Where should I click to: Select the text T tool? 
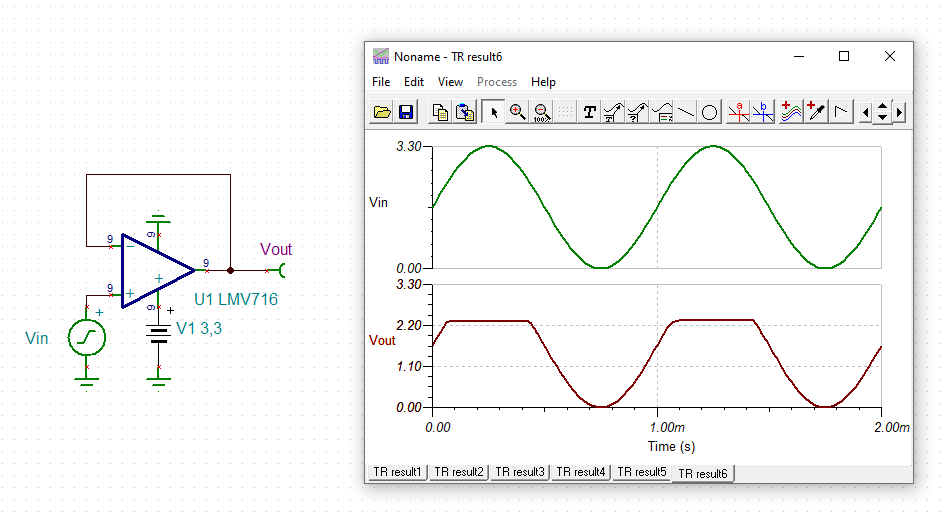click(x=589, y=112)
